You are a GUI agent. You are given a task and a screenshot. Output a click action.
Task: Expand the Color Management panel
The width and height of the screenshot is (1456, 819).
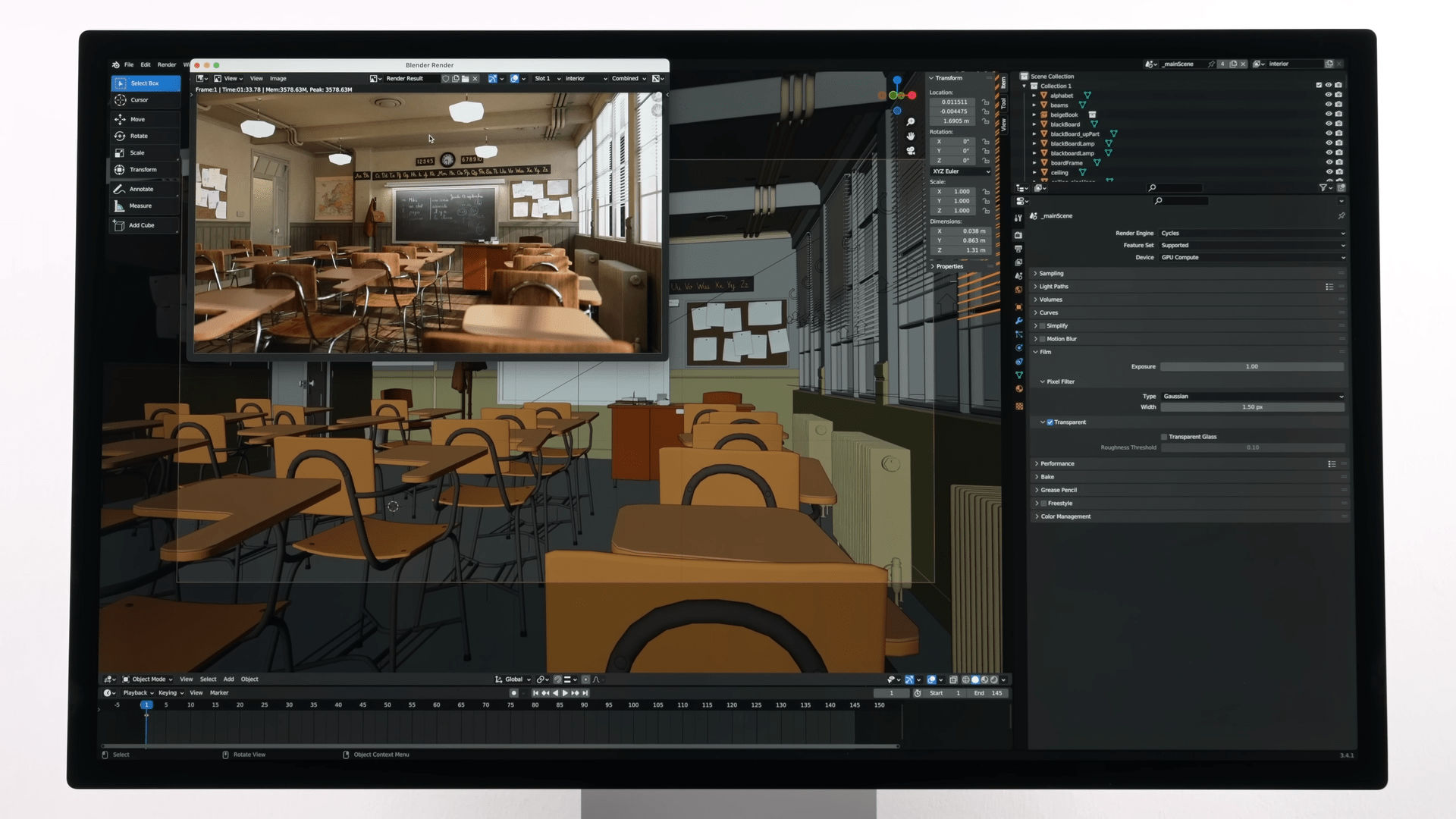click(x=1065, y=516)
